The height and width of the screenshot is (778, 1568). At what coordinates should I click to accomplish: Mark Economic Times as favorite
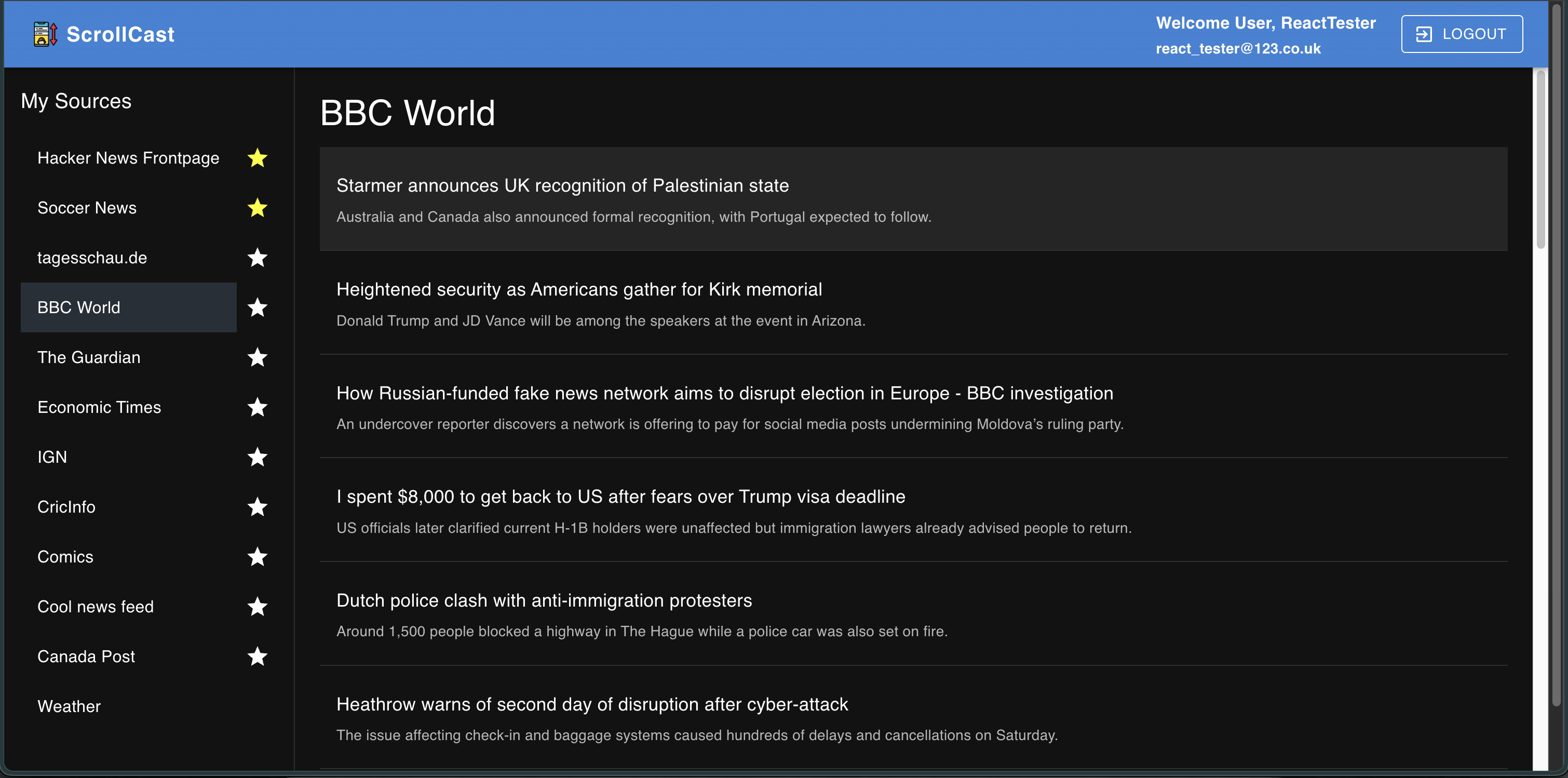point(258,407)
